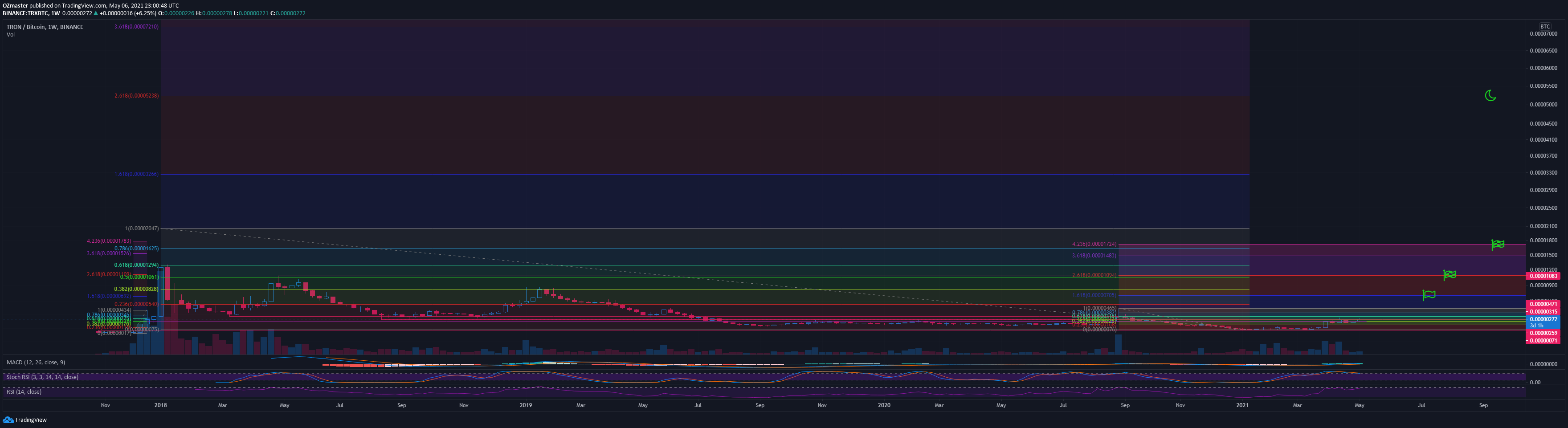Click the open value O:0.00000226 in the header
1568x428 pixels.
pos(176,13)
